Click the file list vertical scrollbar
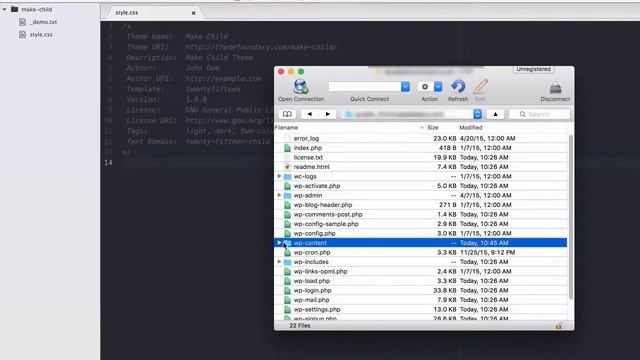This screenshot has width=640, height=360. [x=570, y=216]
